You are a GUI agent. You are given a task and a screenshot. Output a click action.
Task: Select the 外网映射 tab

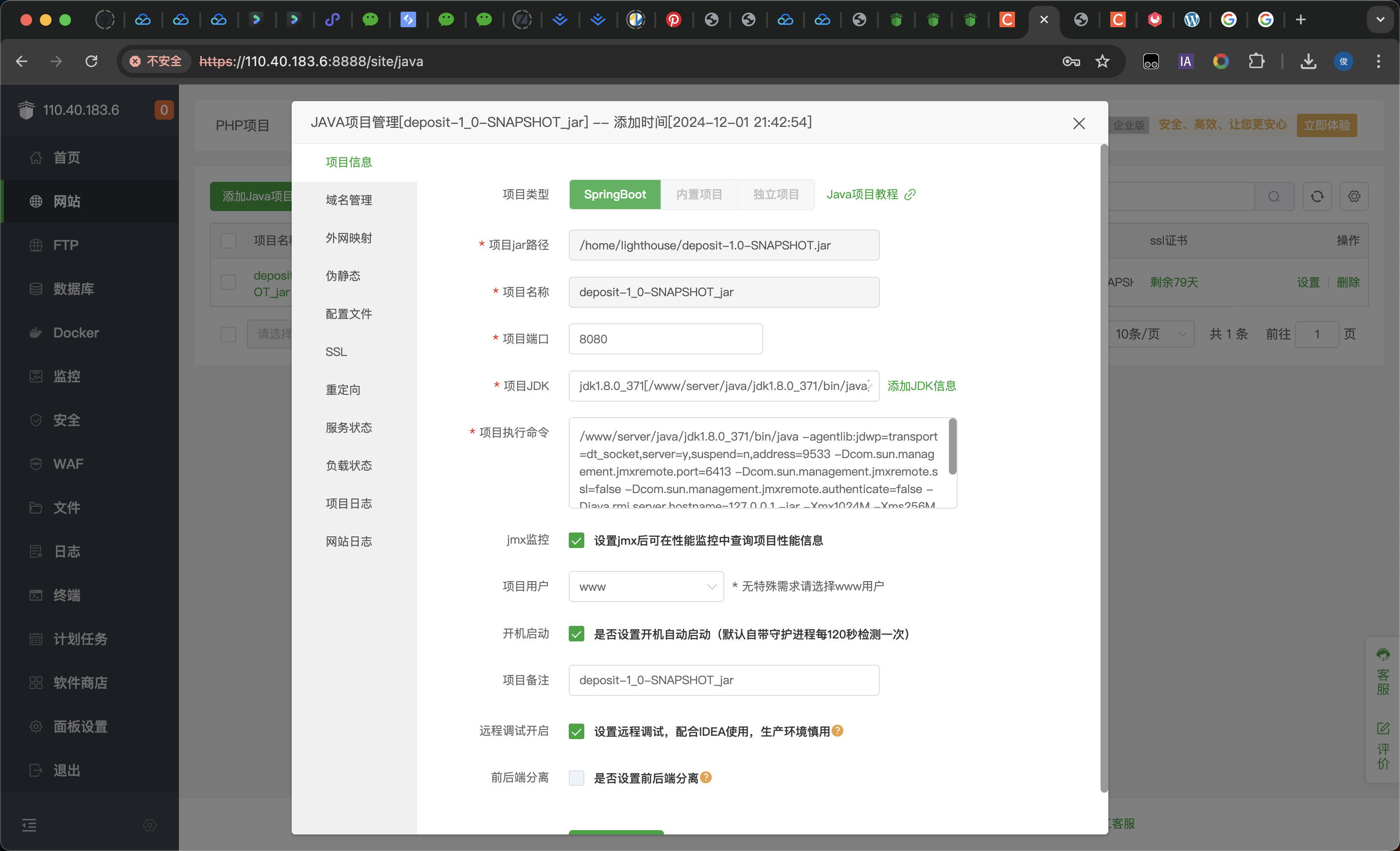[349, 238]
